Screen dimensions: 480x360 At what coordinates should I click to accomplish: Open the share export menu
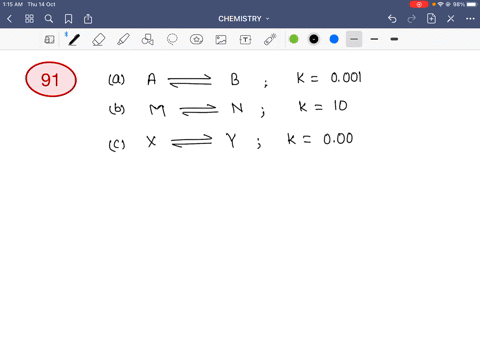coord(88,19)
